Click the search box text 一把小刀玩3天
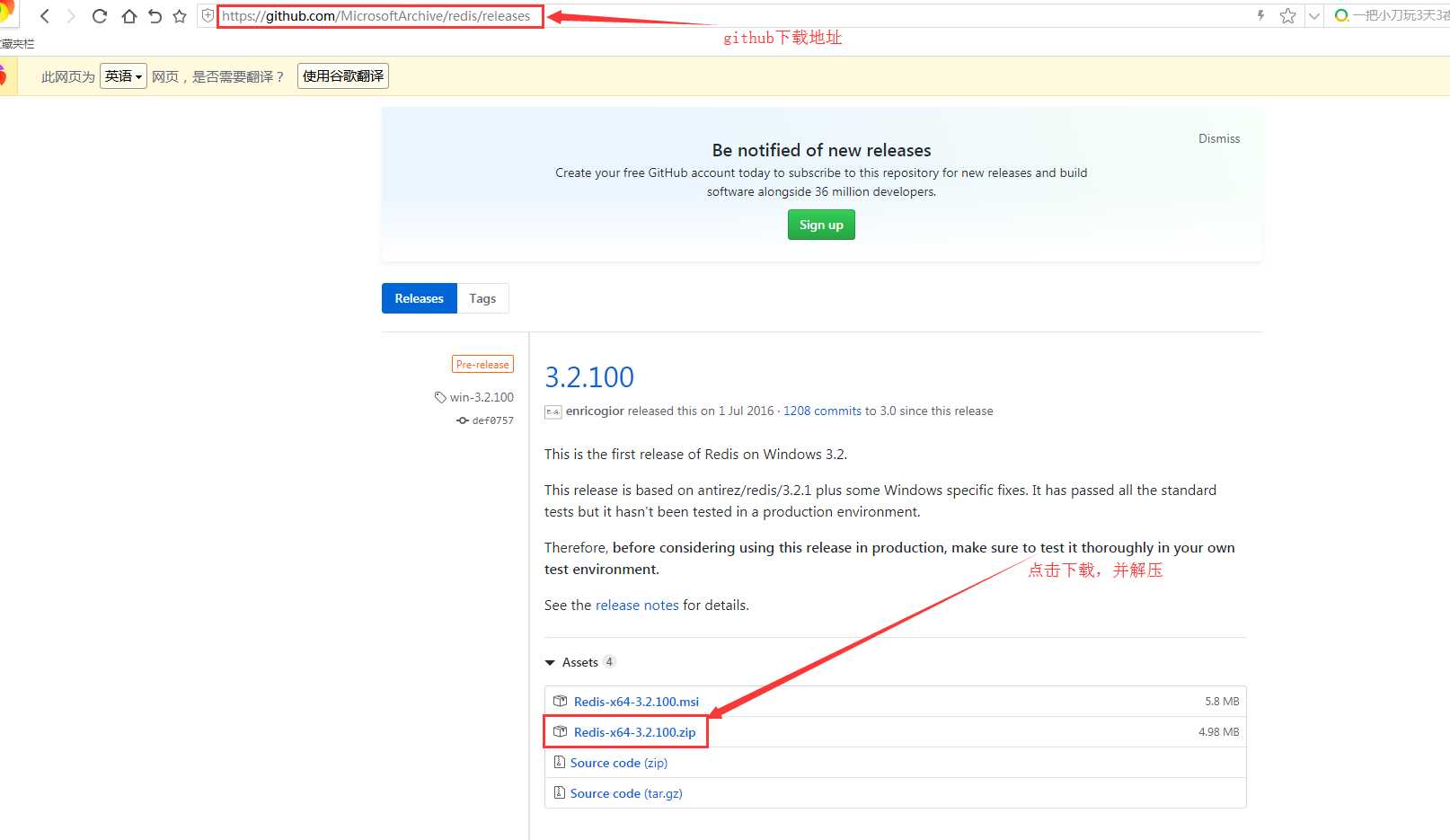Image resolution: width=1450 pixels, height=840 pixels. coord(1401,15)
